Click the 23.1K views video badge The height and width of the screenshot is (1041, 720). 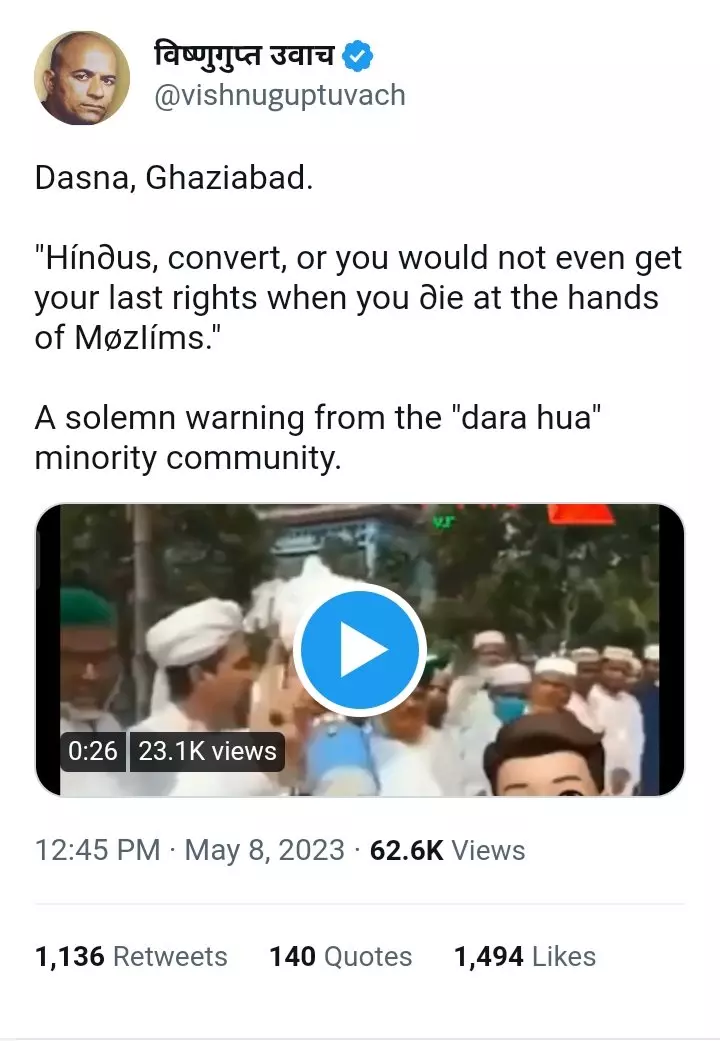pos(207,751)
